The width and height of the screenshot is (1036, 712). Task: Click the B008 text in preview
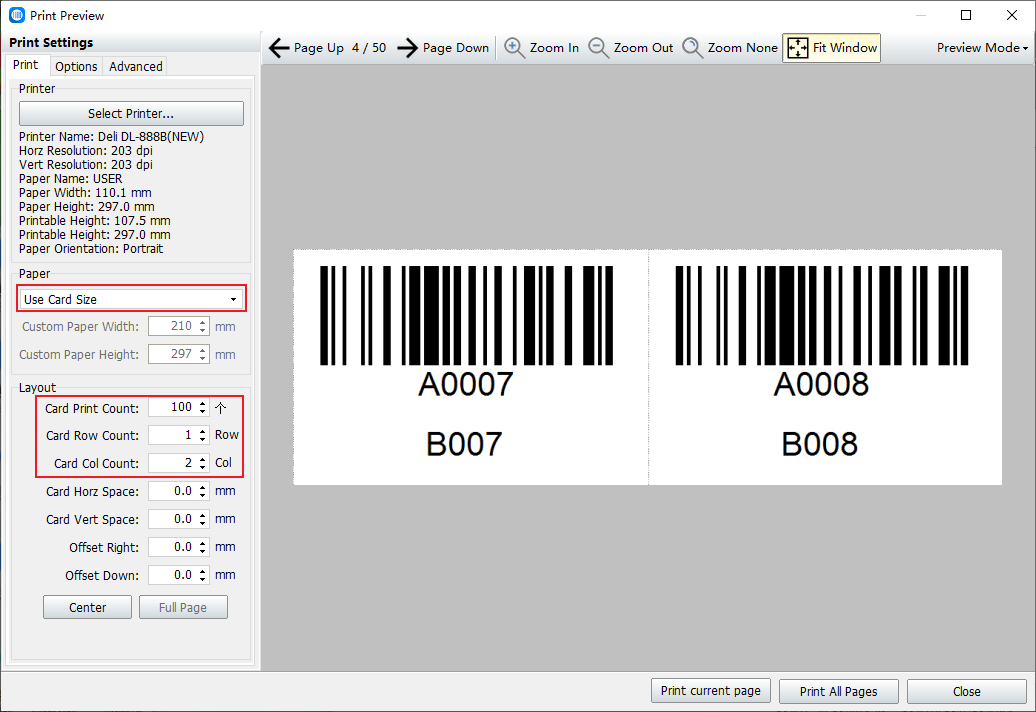tap(820, 444)
